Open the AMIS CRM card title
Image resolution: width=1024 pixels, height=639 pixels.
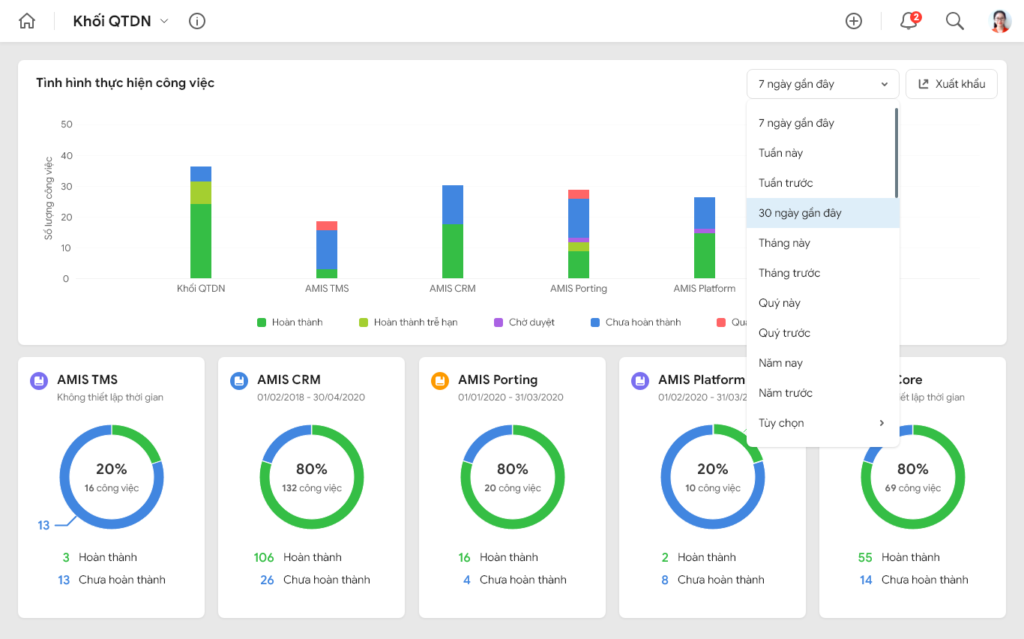(289, 380)
